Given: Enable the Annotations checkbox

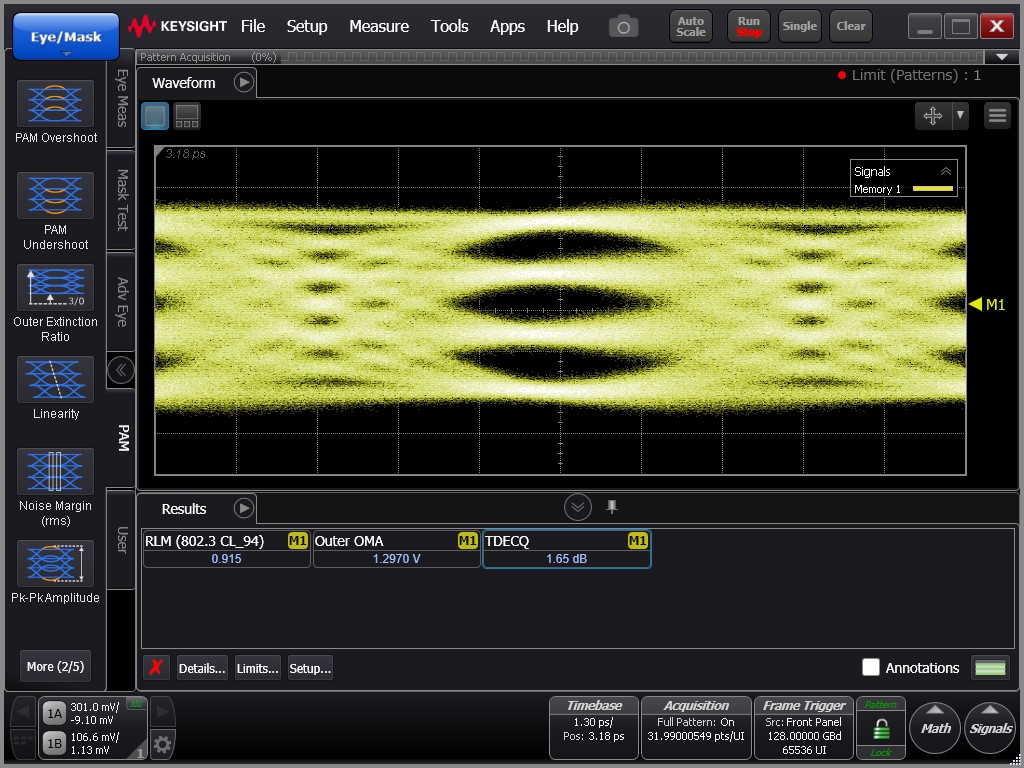Looking at the screenshot, I should coord(871,667).
